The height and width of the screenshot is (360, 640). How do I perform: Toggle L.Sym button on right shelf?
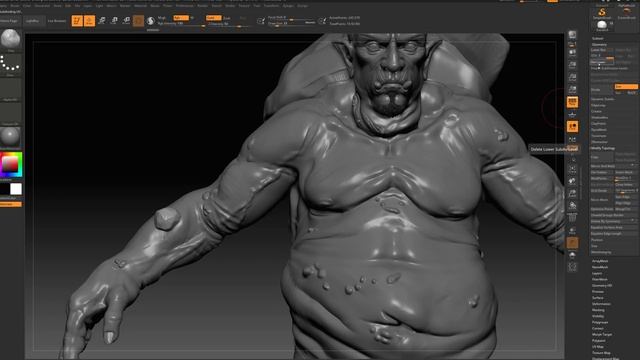tap(572, 140)
